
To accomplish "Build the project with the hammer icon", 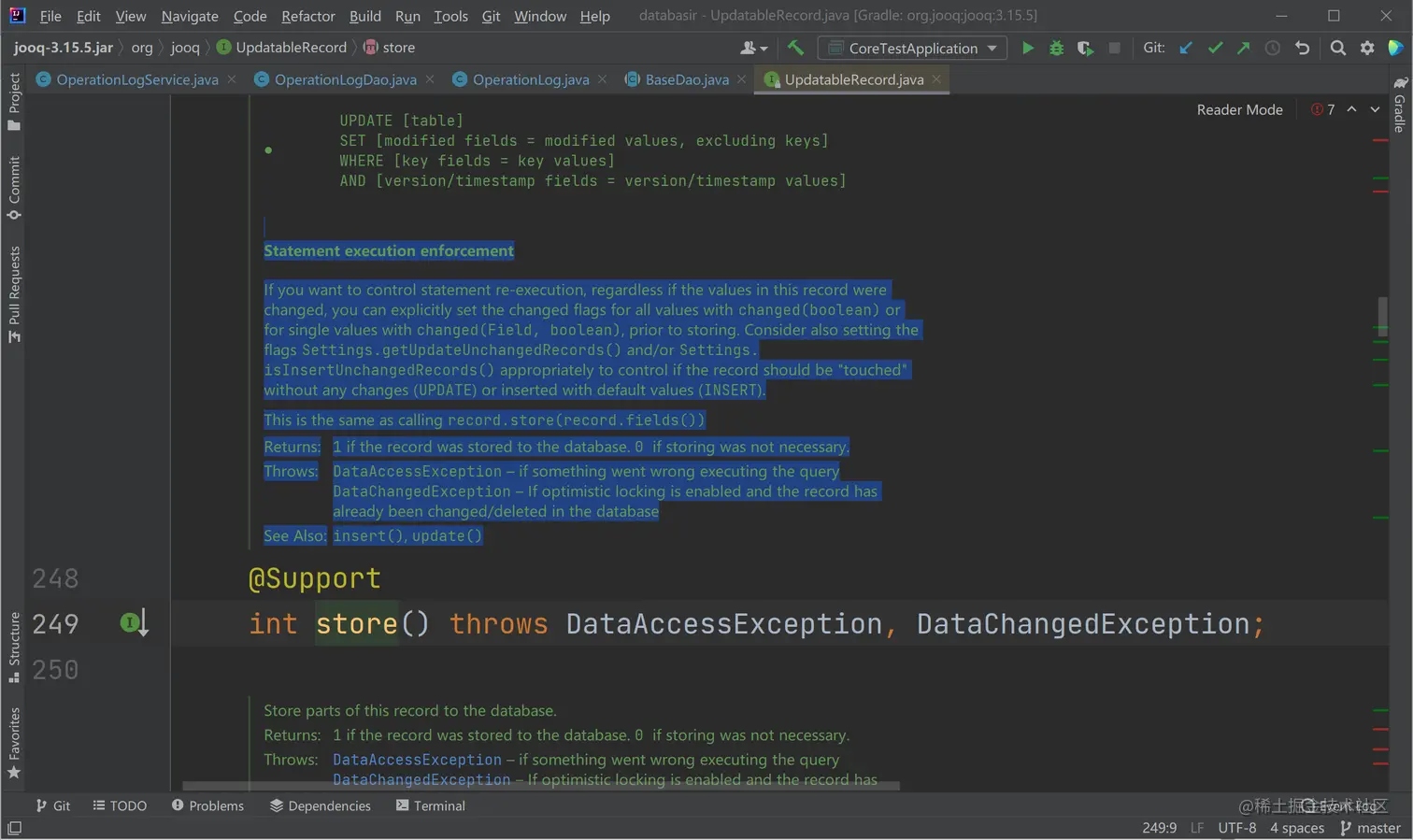I will point(795,48).
